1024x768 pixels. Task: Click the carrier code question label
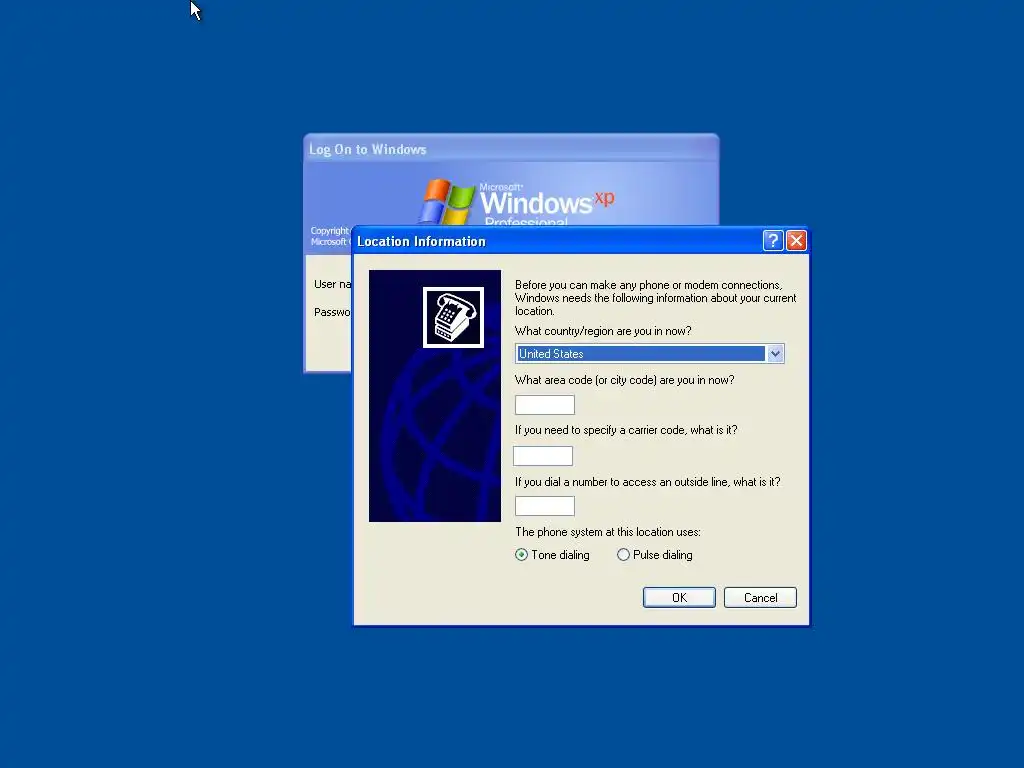pyautogui.click(x=626, y=430)
